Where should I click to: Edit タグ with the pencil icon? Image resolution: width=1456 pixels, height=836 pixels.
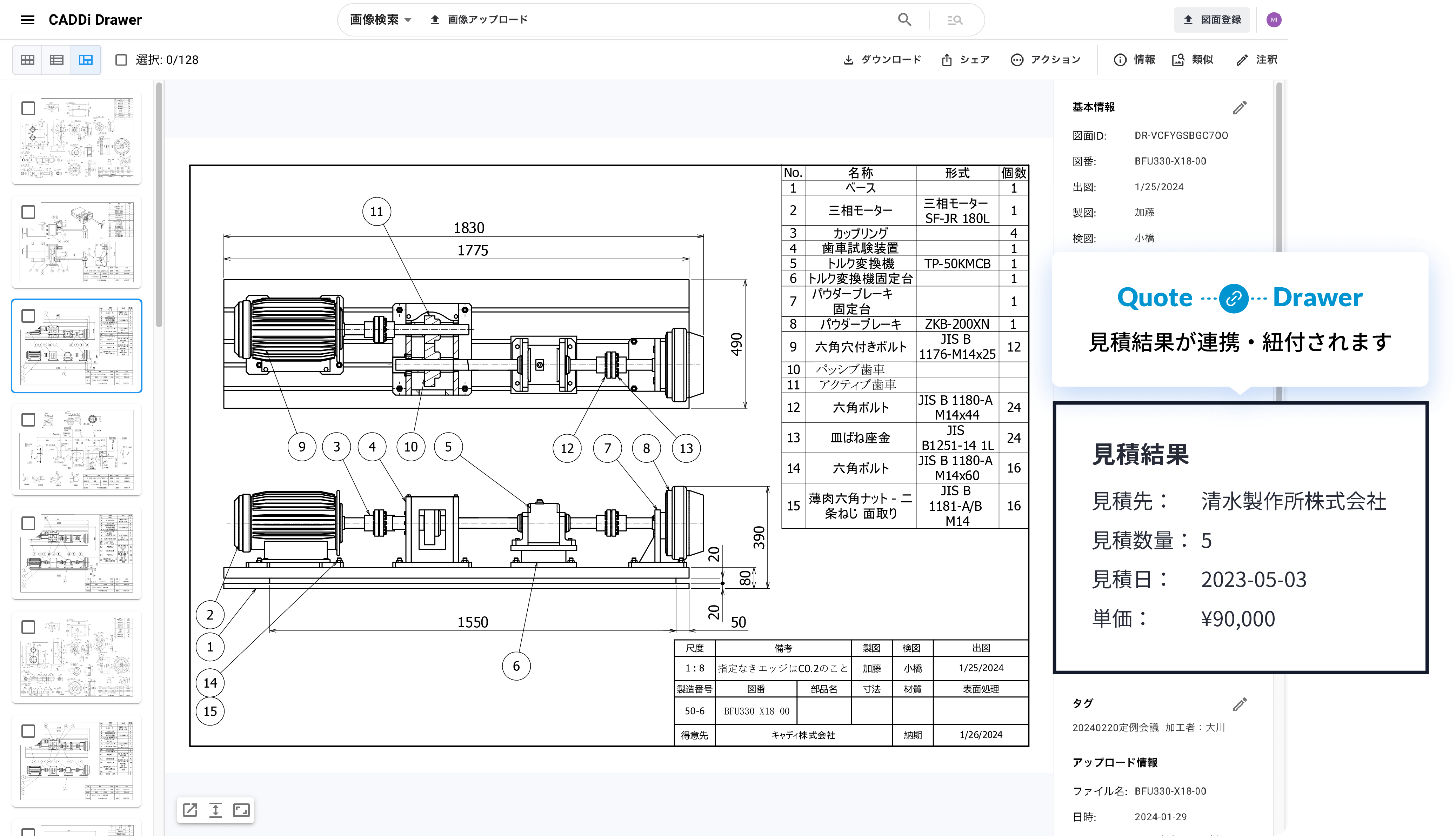1240,704
